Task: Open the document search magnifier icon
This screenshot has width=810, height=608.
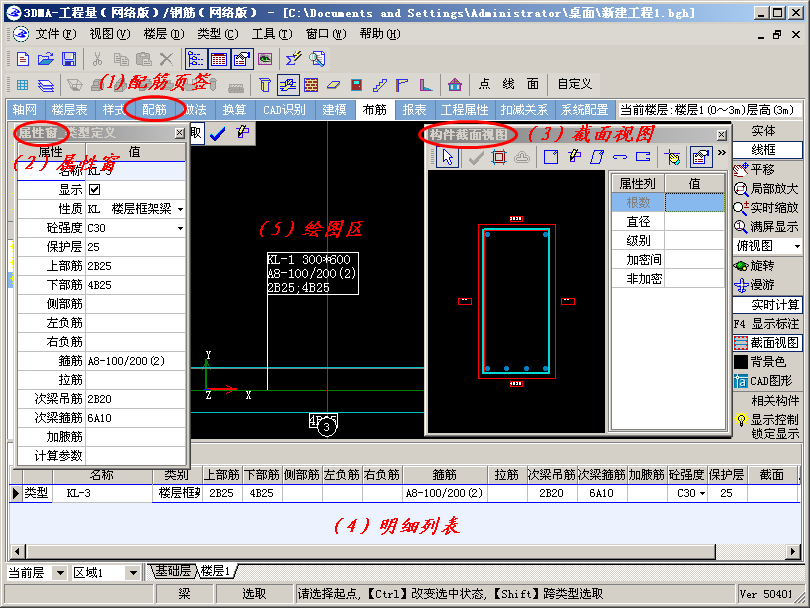Action: click(x=317, y=59)
